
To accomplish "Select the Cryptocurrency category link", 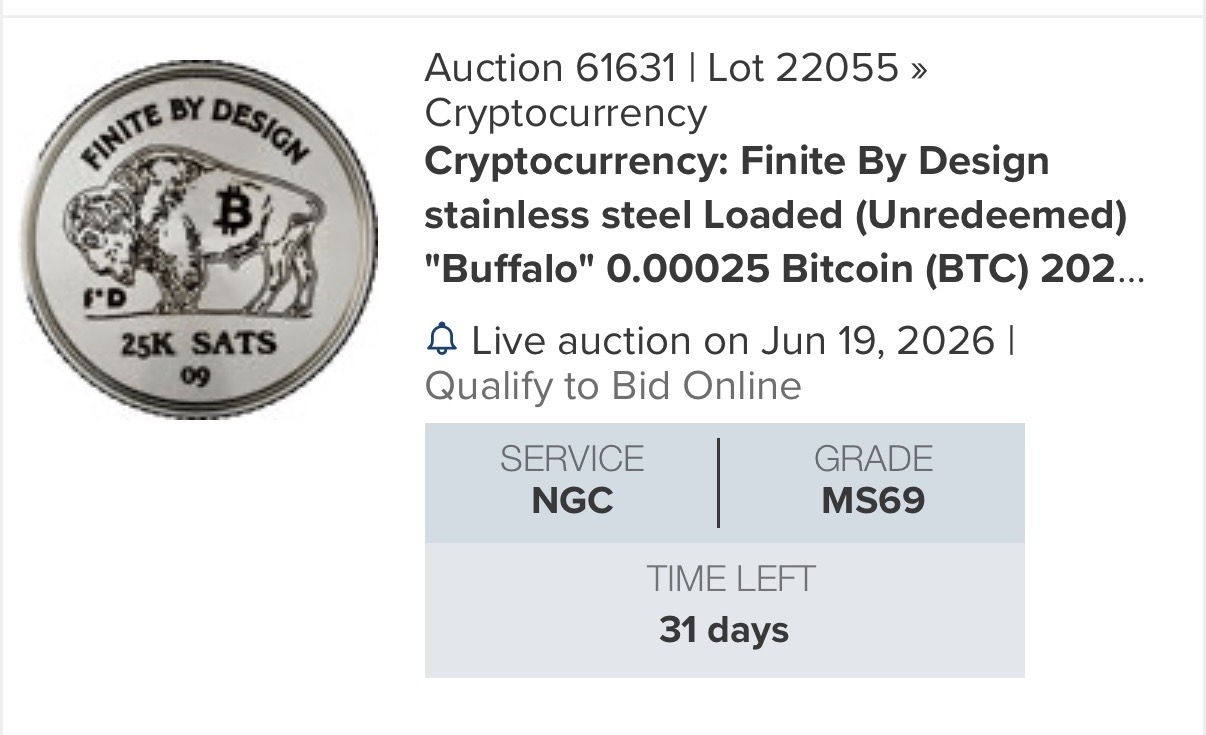I will [x=566, y=113].
